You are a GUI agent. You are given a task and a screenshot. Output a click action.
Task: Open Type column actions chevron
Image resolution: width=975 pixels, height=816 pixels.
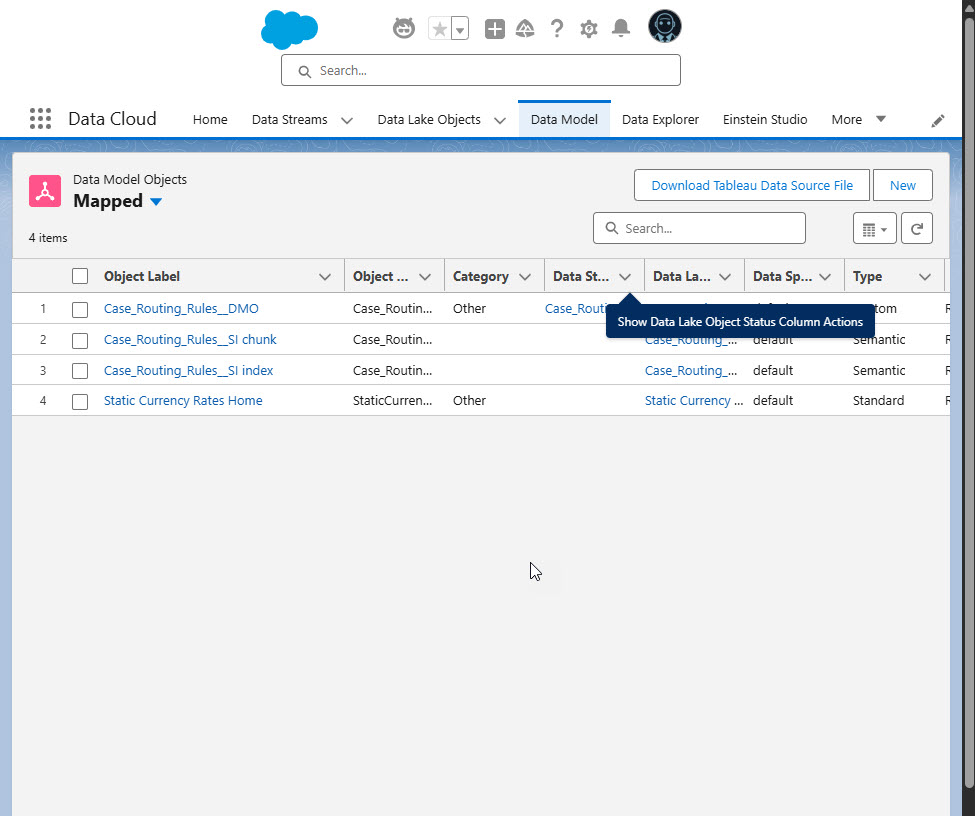click(925, 277)
